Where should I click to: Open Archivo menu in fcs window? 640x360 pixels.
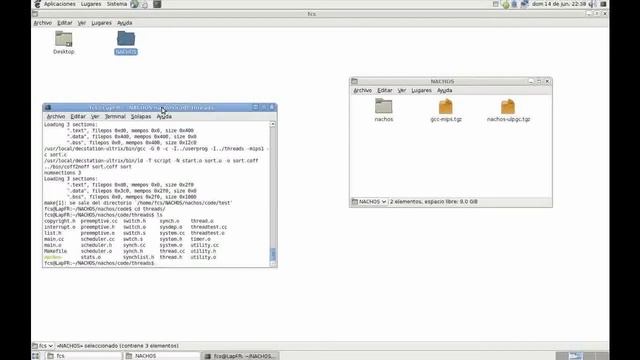[x=42, y=23]
